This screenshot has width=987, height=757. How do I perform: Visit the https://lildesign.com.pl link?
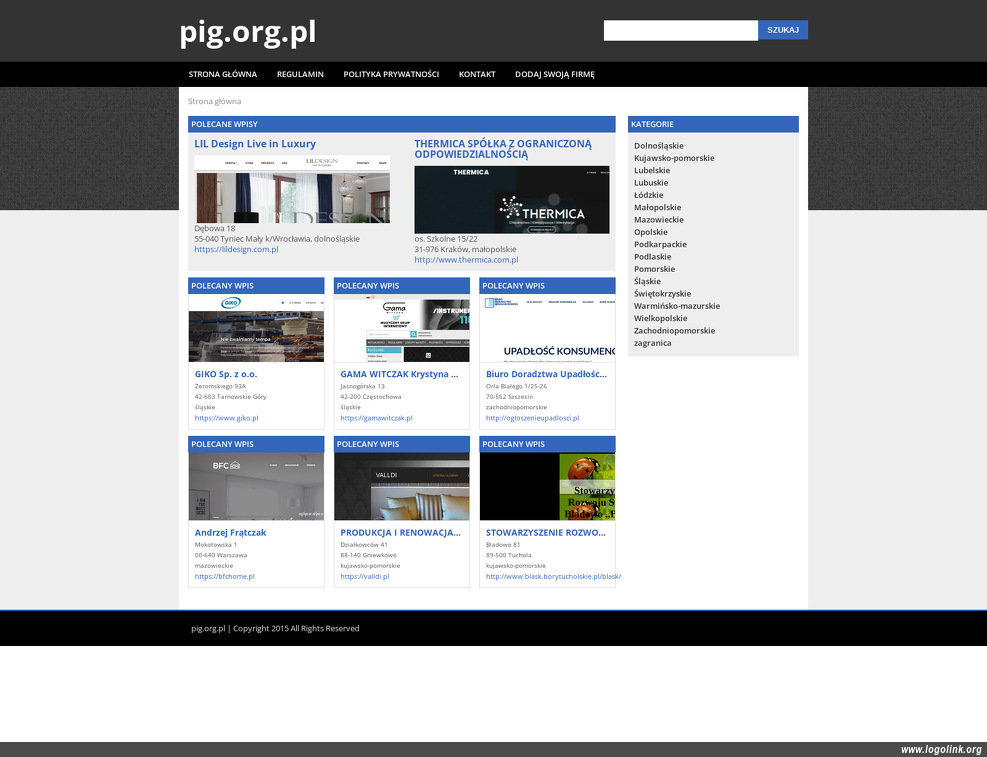236,249
